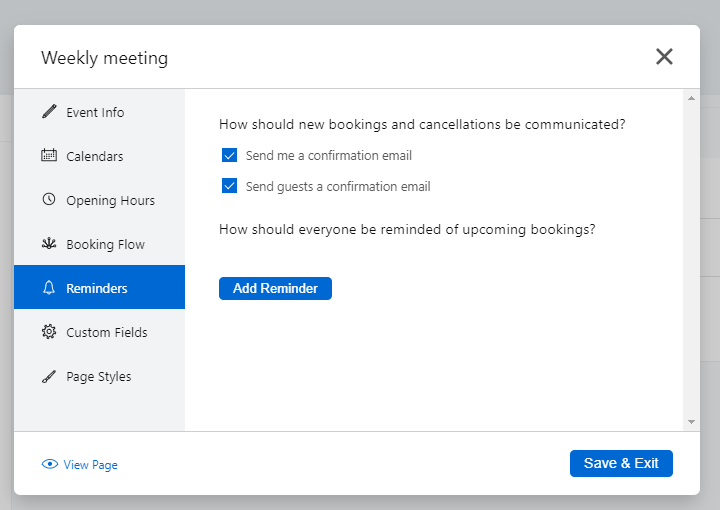Switch to the Calendars section
The height and width of the screenshot is (510, 720).
pos(95,156)
